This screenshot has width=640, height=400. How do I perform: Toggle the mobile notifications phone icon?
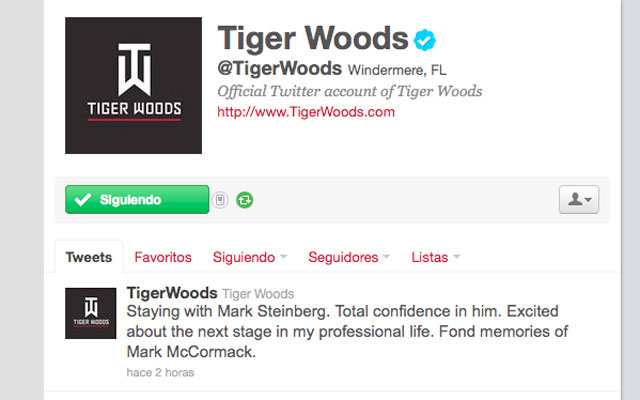point(220,200)
